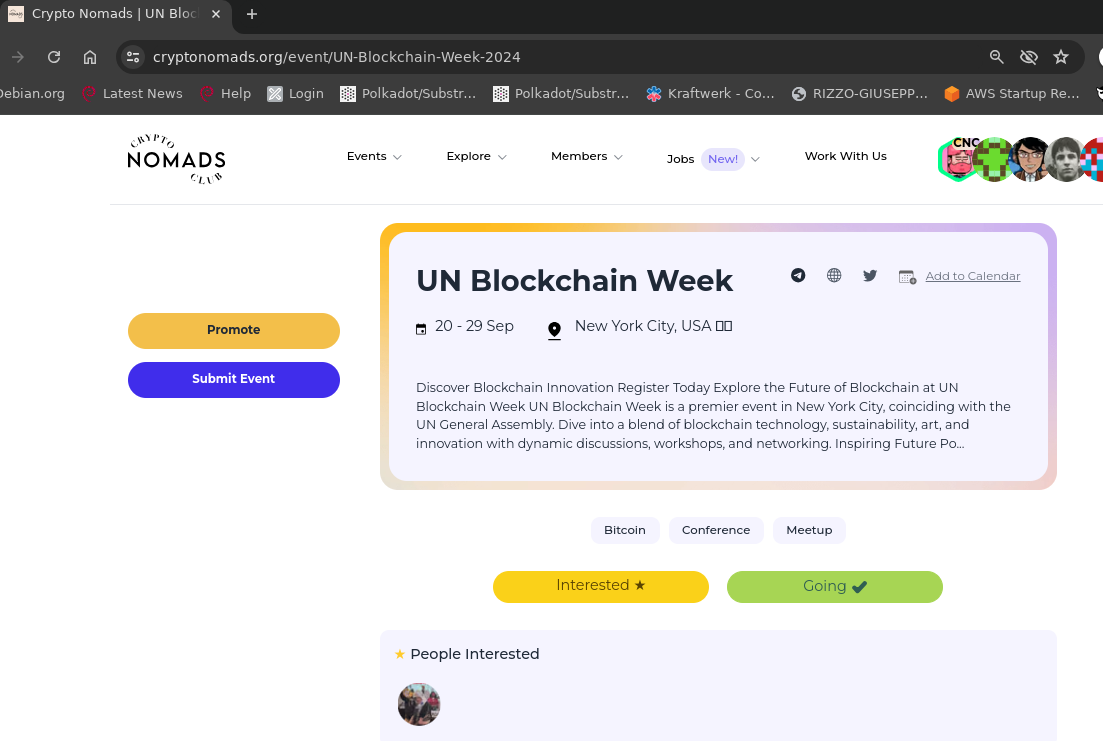The image size is (1103, 741).
Task: Open the event's Telegram link icon
Action: coord(798,276)
